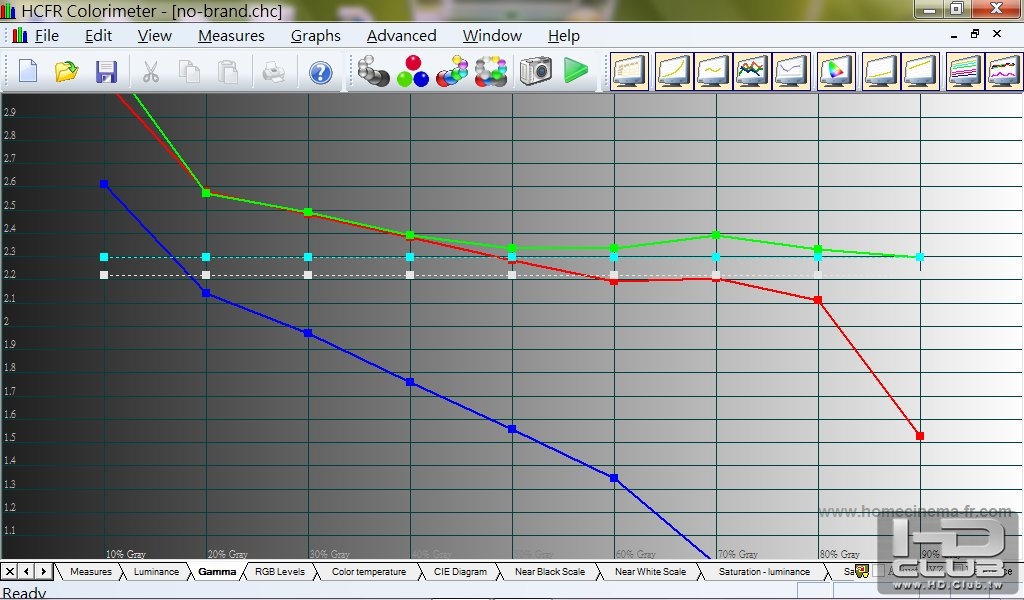Measure gray scale with the gray spheres icon

click(374, 71)
